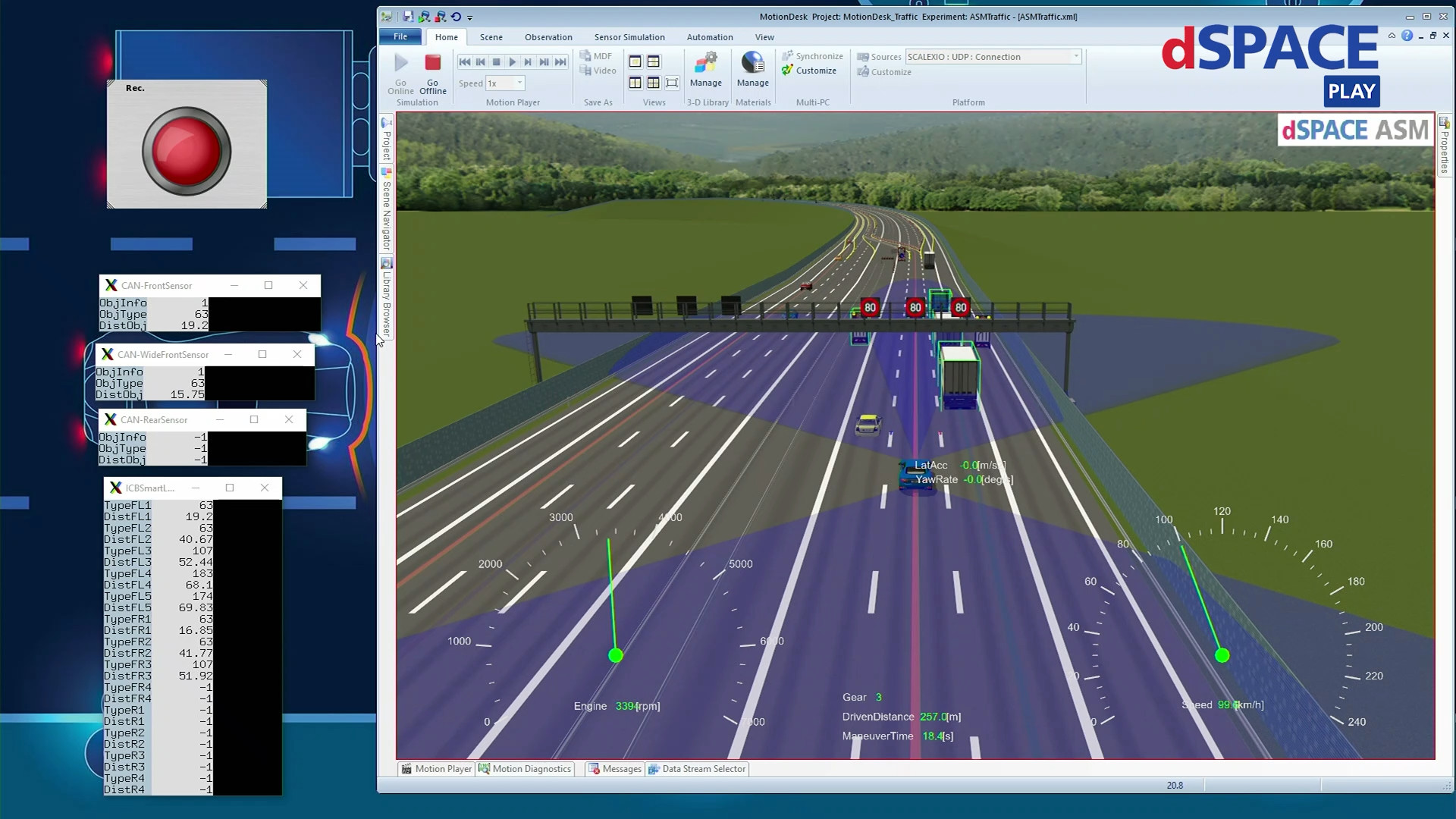This screenshot has height=819, width=1456.
Task: Click the undo arrow in quick access toolbar
Action: click(x=456, y=17)
